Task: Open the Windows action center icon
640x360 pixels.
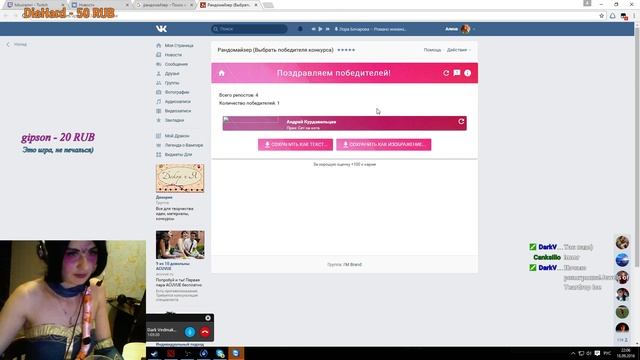Action: (597, 353)
